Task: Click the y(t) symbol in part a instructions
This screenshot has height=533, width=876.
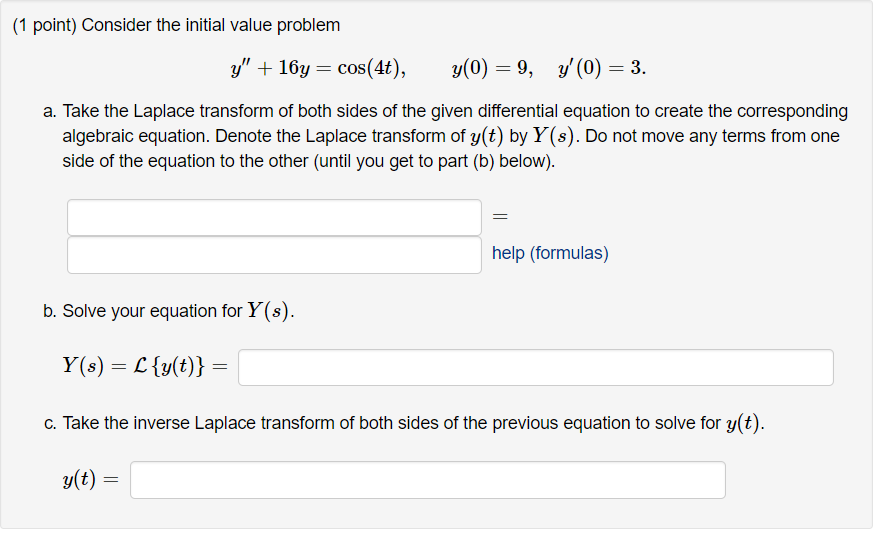Action: (487, 136)
